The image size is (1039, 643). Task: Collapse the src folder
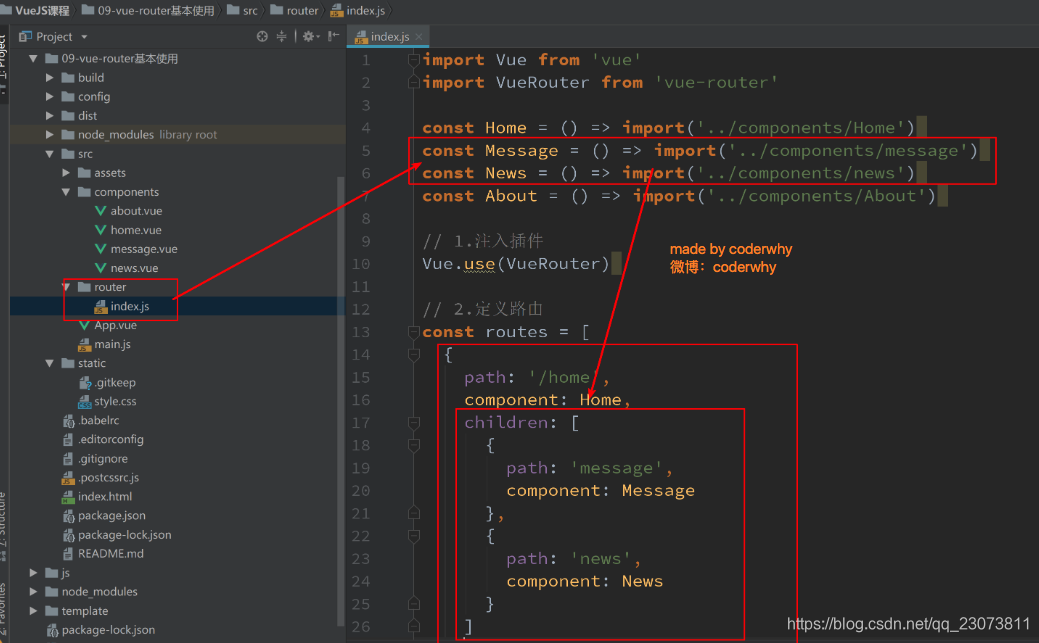49,154
